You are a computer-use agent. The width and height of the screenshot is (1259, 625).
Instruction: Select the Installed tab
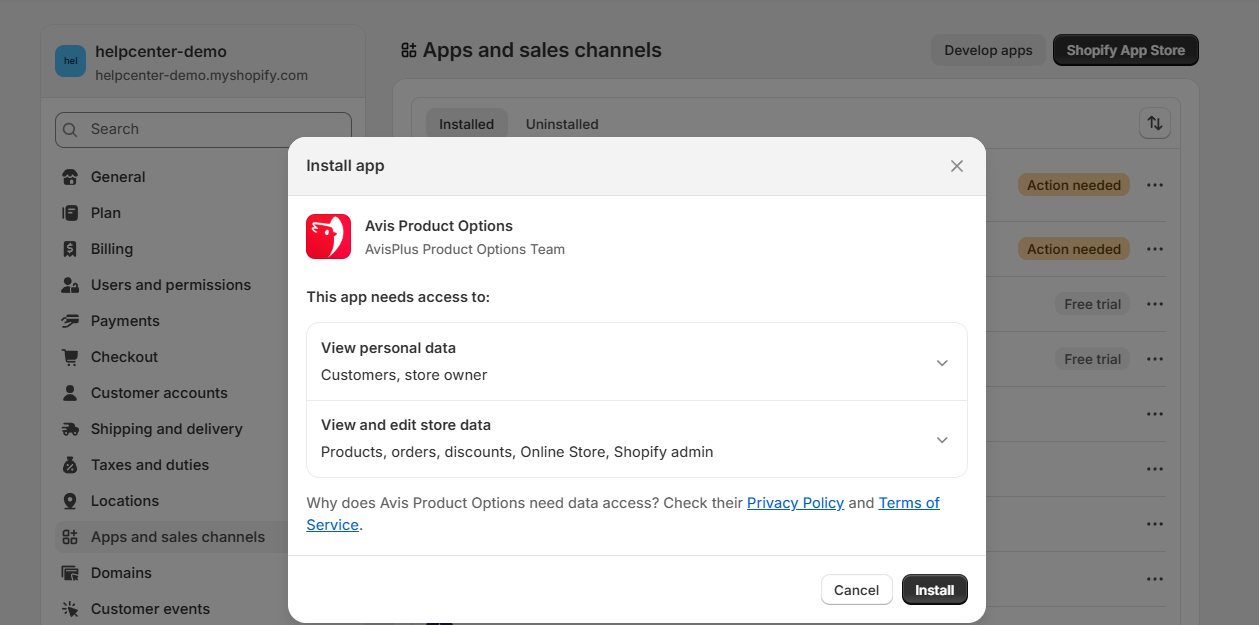pyautogui.click(x=466, y=124)
